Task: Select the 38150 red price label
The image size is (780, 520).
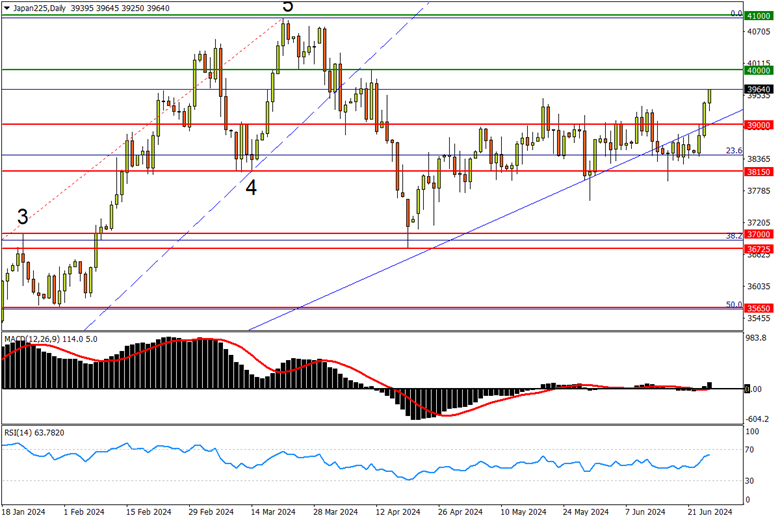Action: pos(759,172)
